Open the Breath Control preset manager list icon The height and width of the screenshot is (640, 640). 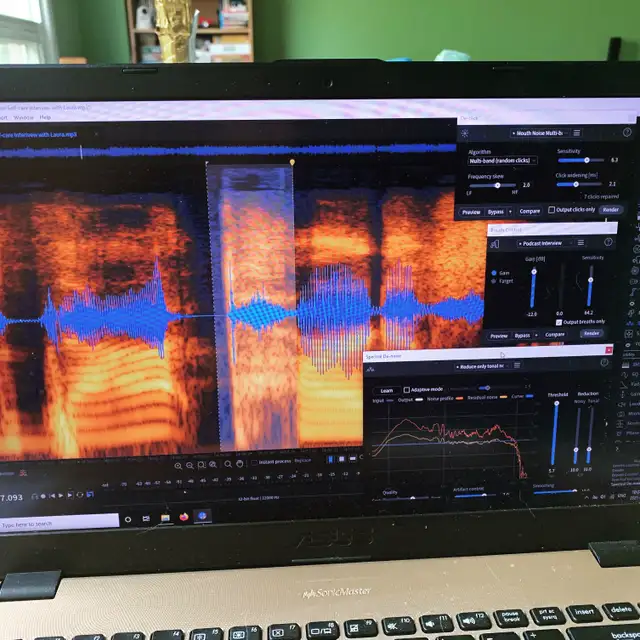(581, 243)
